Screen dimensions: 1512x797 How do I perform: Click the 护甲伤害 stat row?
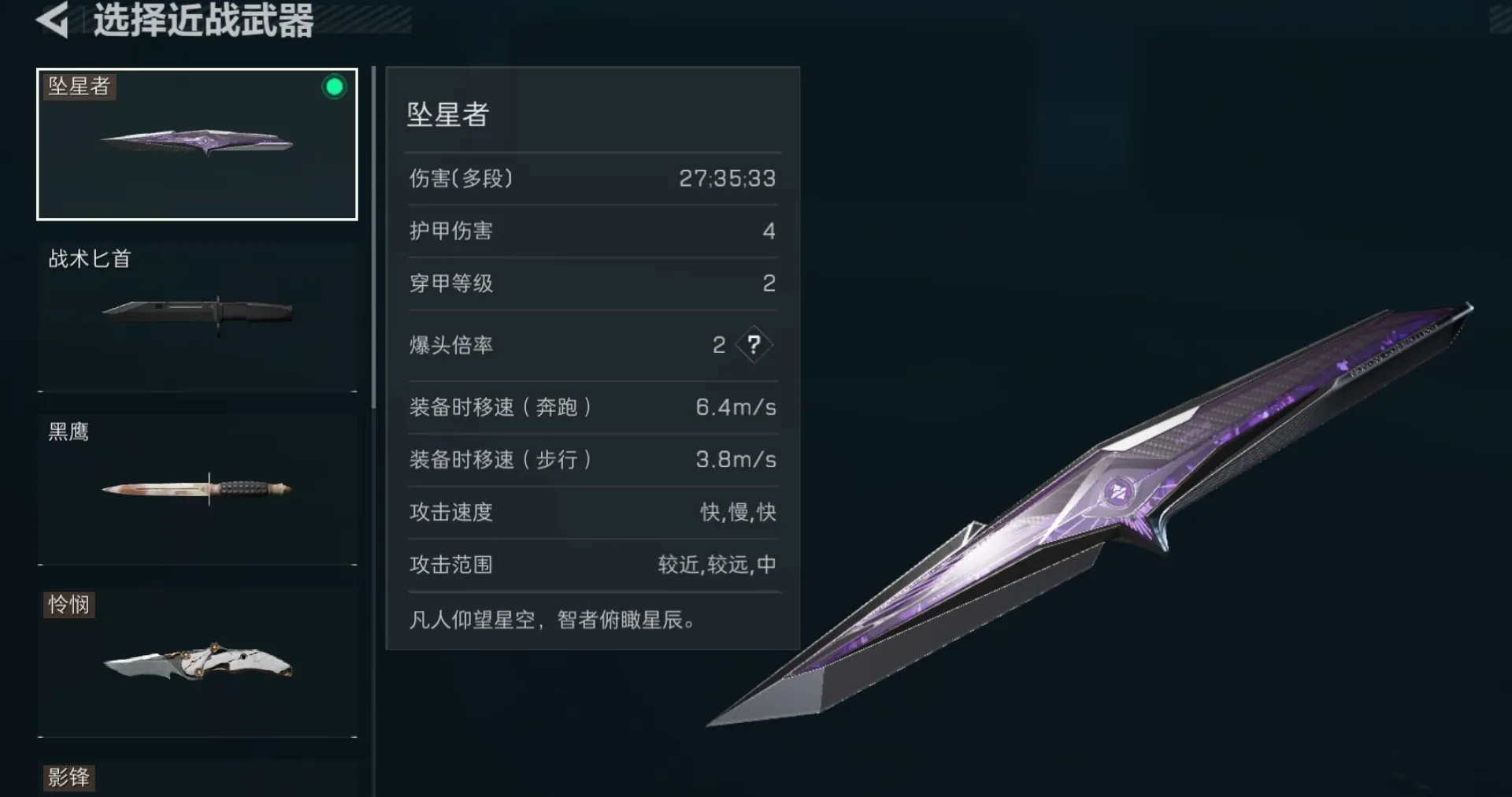click(592, 231)
